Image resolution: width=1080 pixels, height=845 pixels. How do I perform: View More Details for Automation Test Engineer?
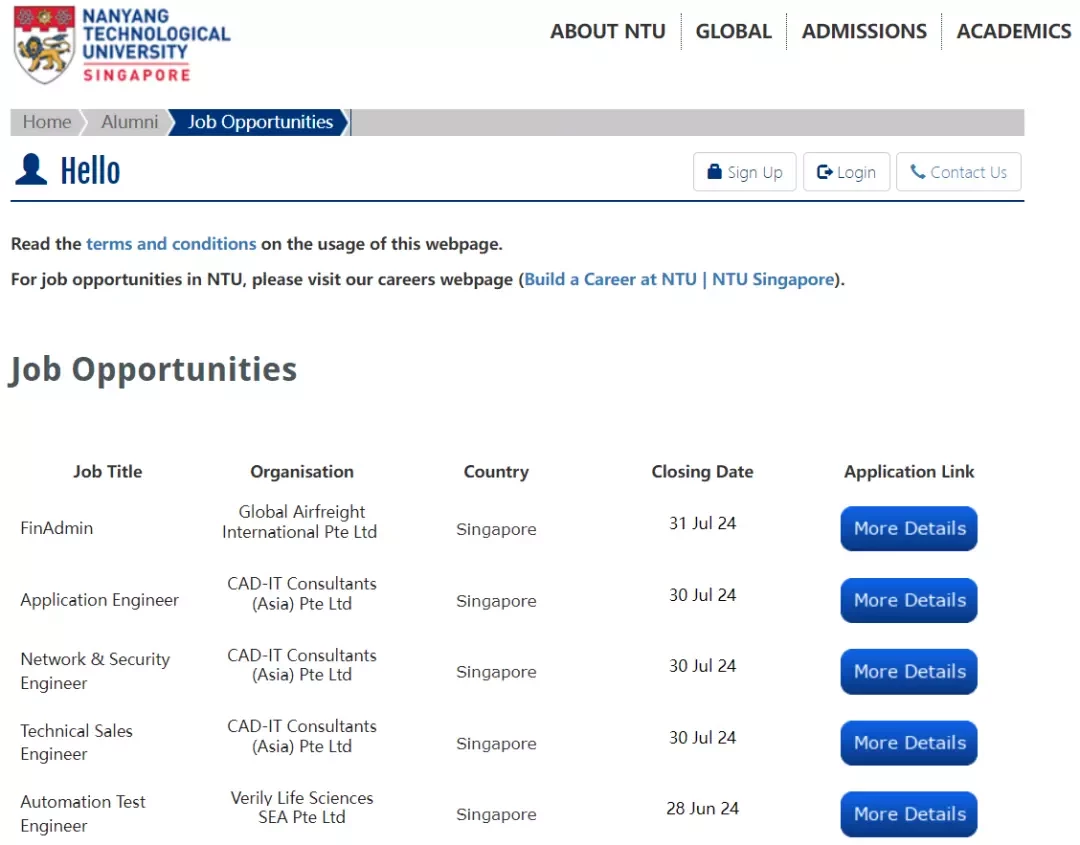click(909, 814)
